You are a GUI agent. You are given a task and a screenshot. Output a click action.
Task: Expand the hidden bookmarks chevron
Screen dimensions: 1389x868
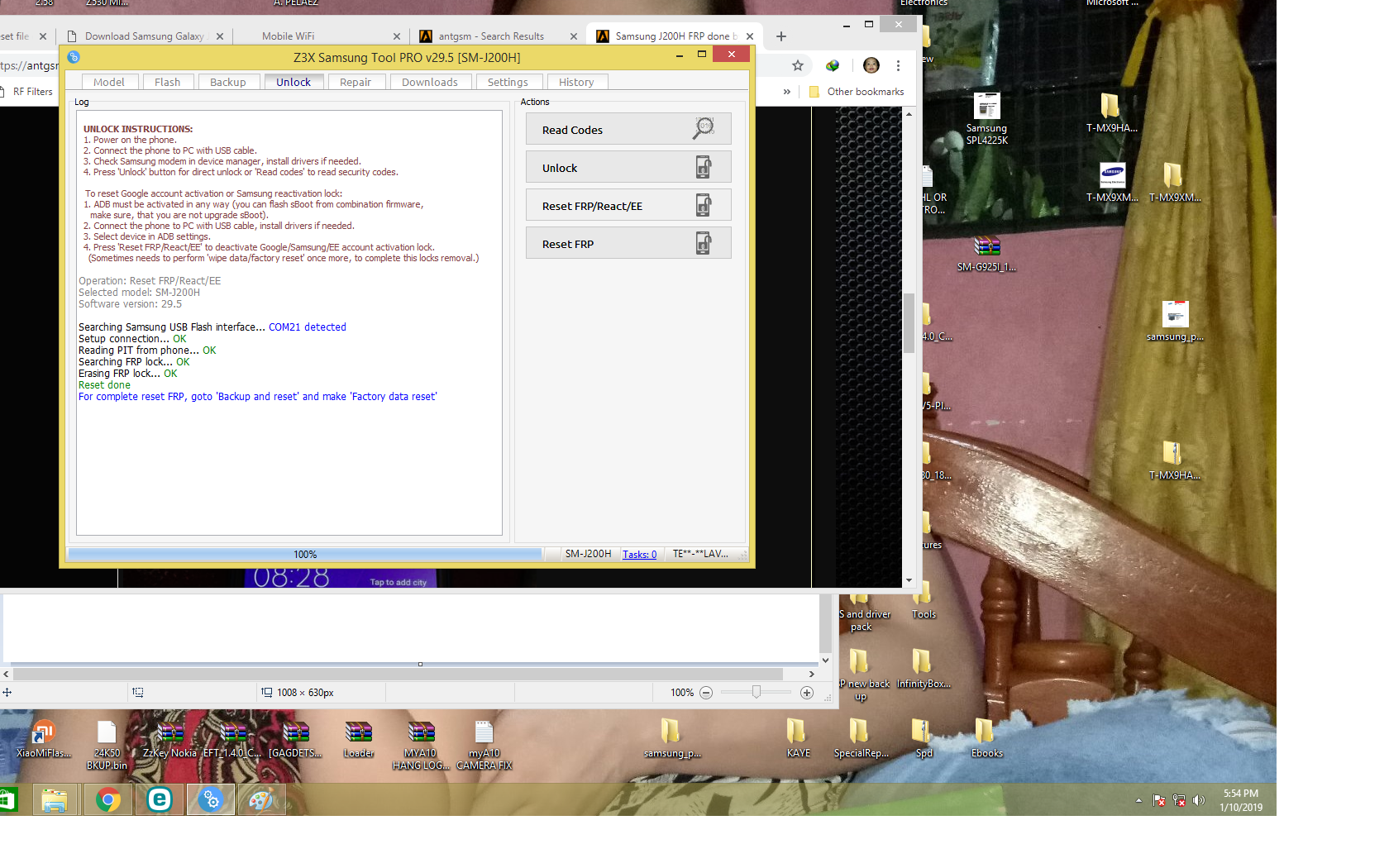786,92
